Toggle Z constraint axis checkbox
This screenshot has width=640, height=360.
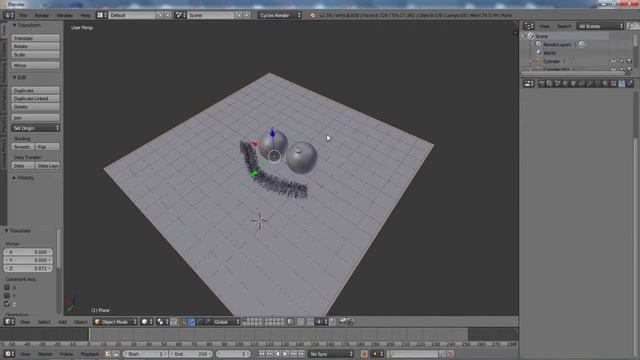[7, 304]
